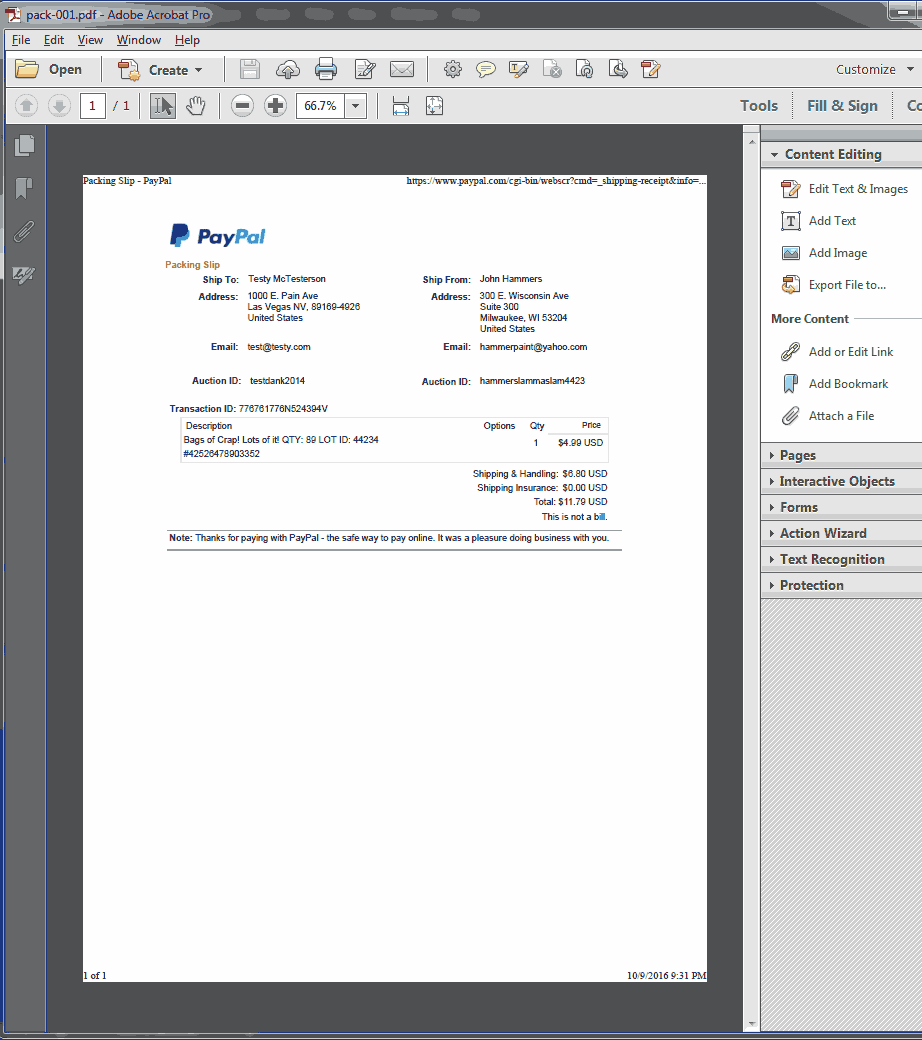Screen dimensions: 922x1040
Task: Click the email envelope icon
Action: [x=402, y=70]
